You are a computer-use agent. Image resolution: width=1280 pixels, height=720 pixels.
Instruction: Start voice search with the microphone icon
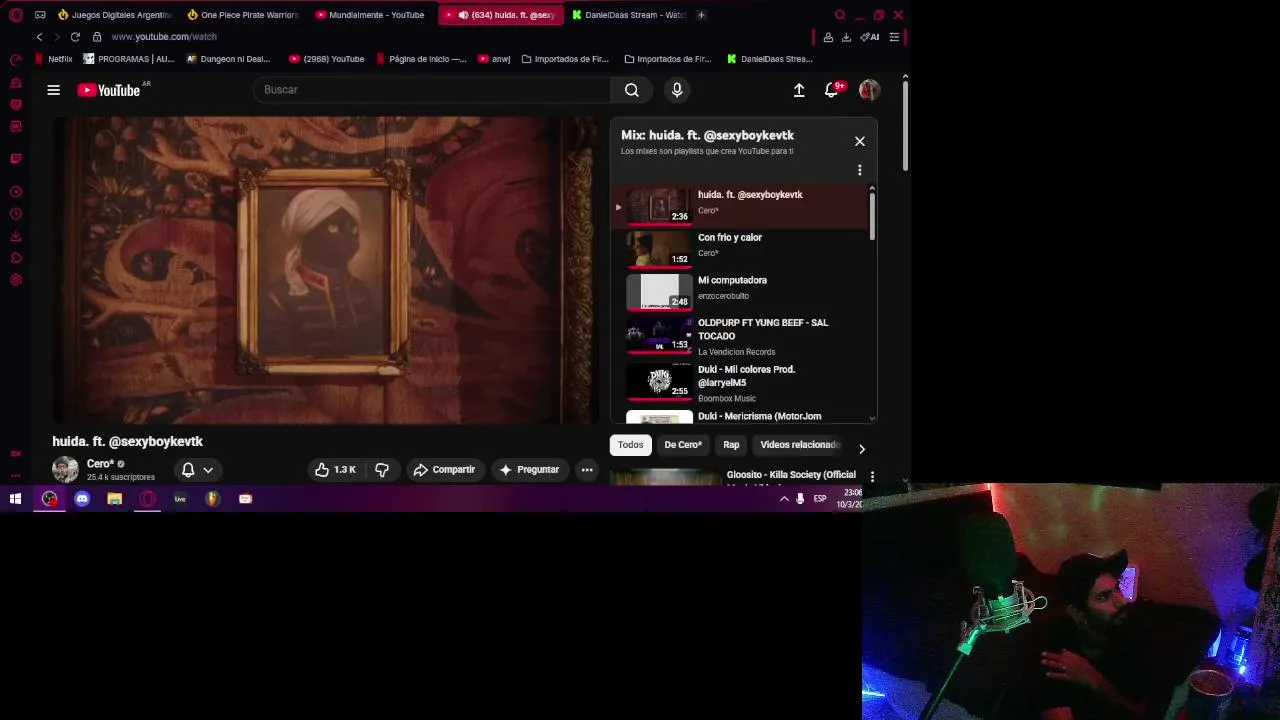(x=677, y=90)
